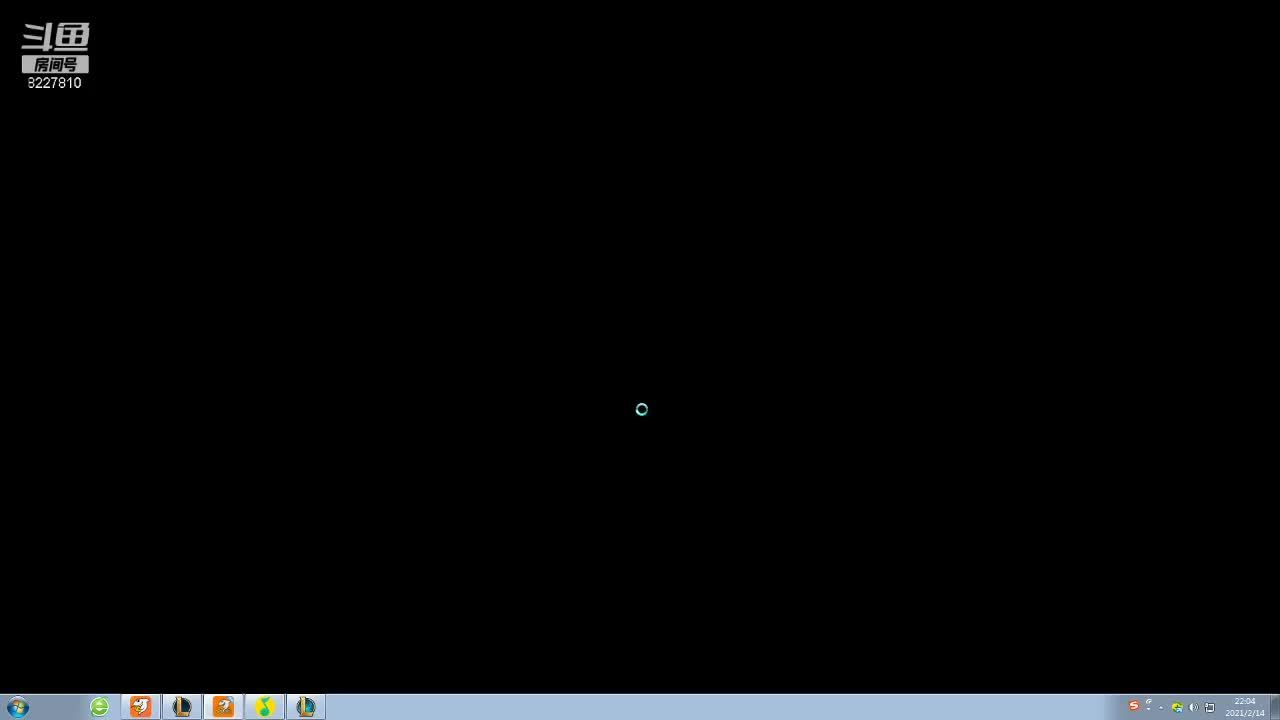Click the room number 8227810
The image size is (1280, 720).
[55, 83]
